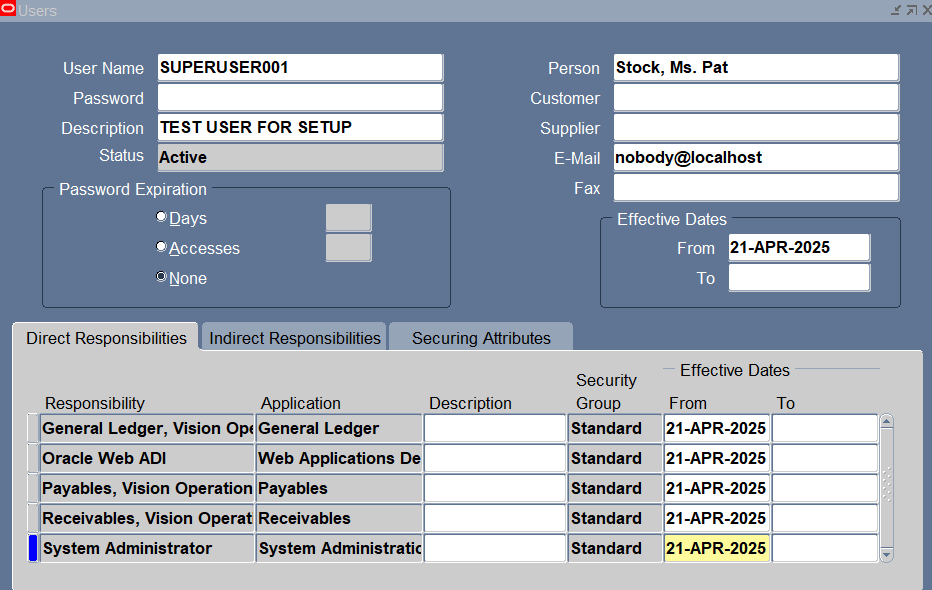Click responsibility Receivables, Vision Operations

[x=147, y=518]
